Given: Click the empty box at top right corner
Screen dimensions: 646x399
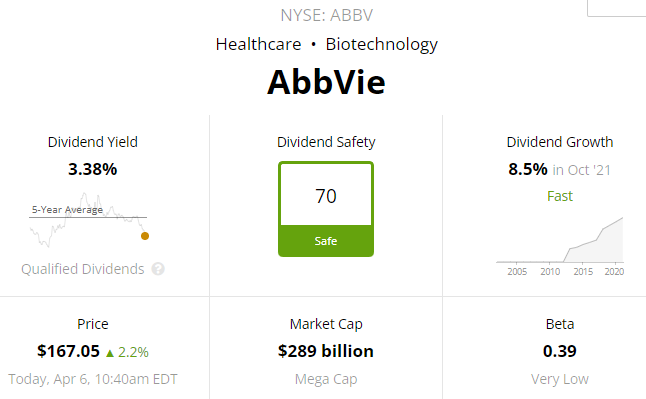Looking at the screenshot, I should [x=616, y=8].
